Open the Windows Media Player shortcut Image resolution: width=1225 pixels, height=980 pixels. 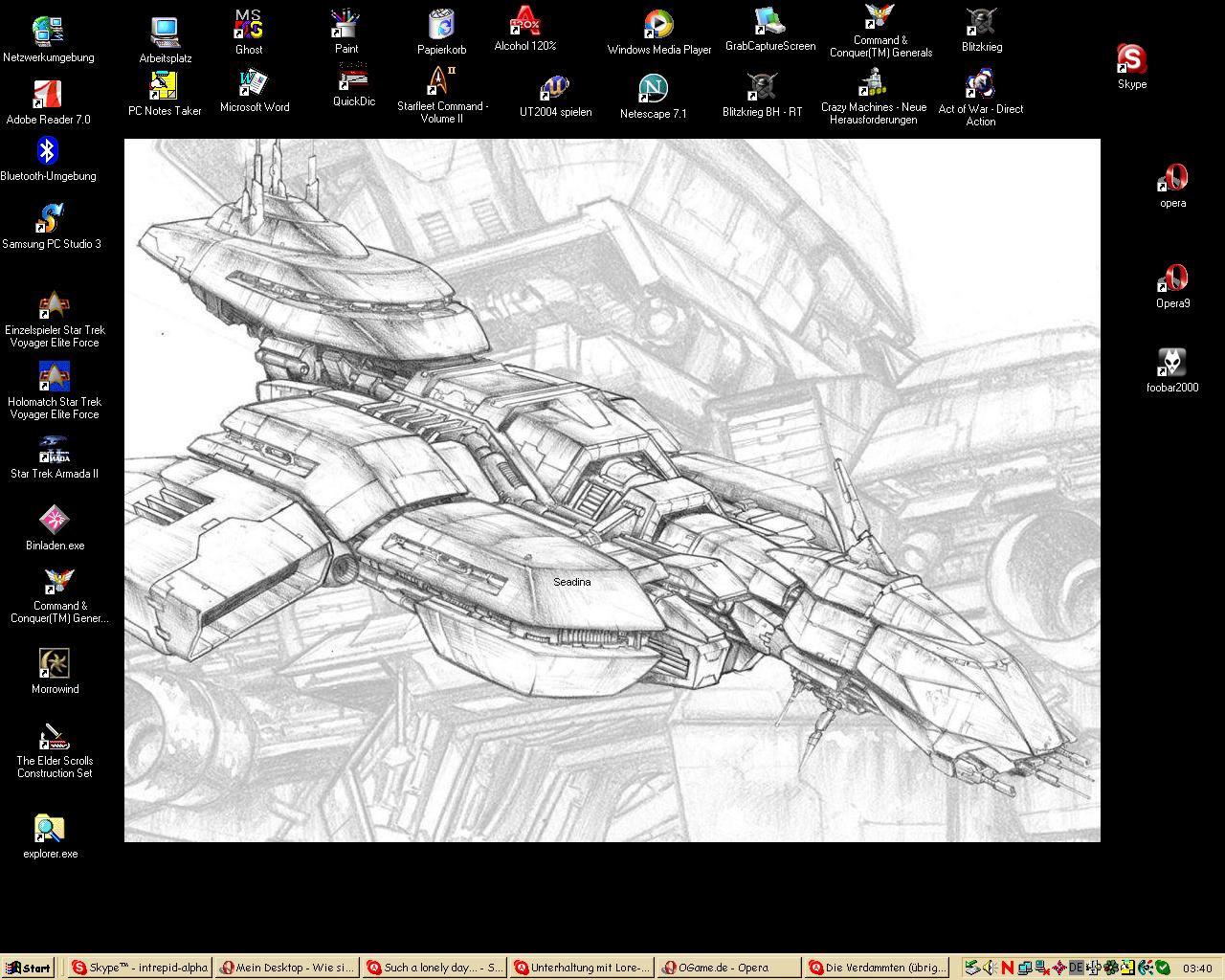[658, 26]
